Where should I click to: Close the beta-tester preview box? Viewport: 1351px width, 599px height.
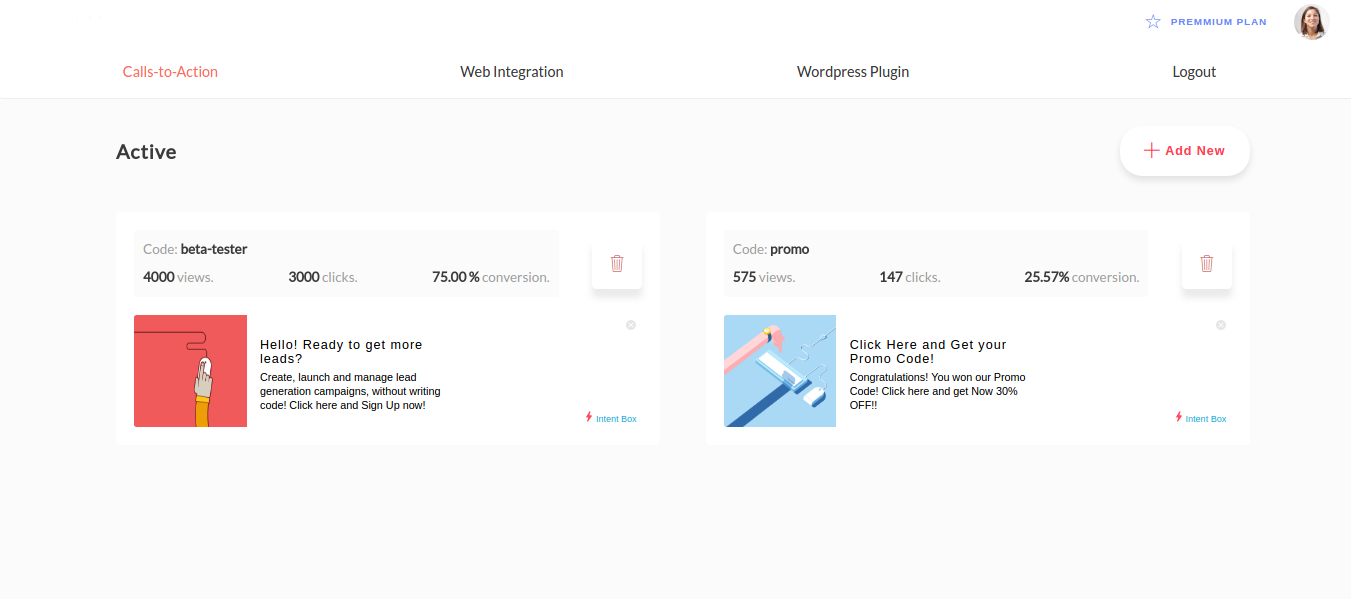pyautogui.click(x=631, y=325)
